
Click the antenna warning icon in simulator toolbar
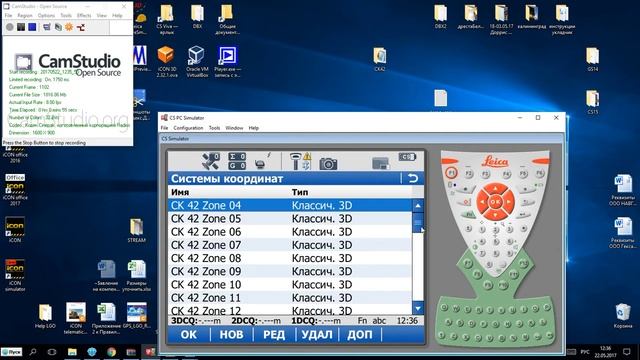pos(301,161)
